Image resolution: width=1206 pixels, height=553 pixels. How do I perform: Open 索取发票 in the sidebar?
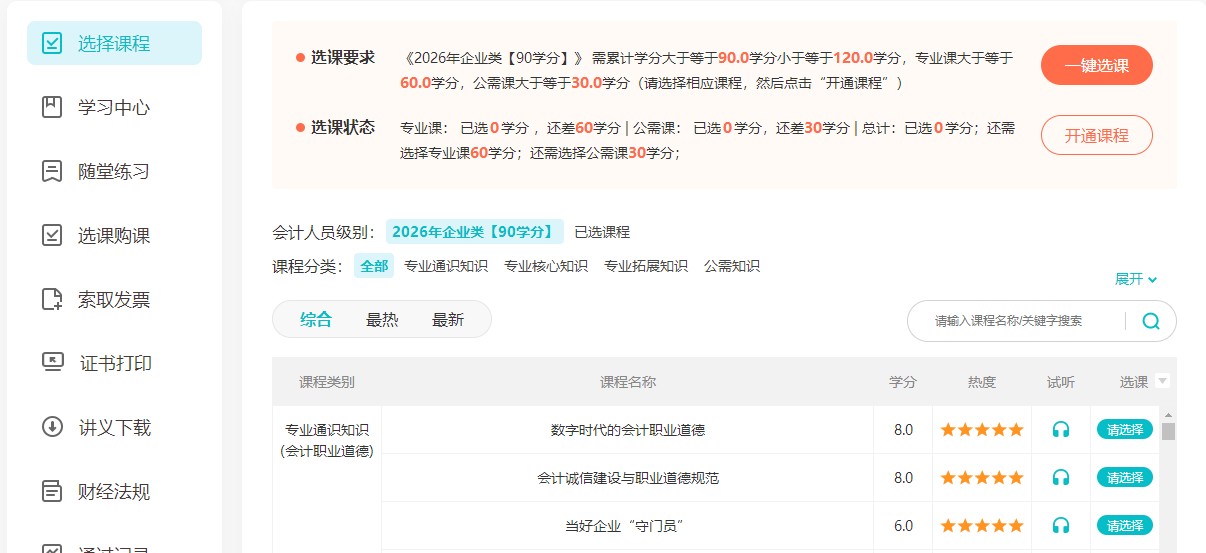pos(114,299)
